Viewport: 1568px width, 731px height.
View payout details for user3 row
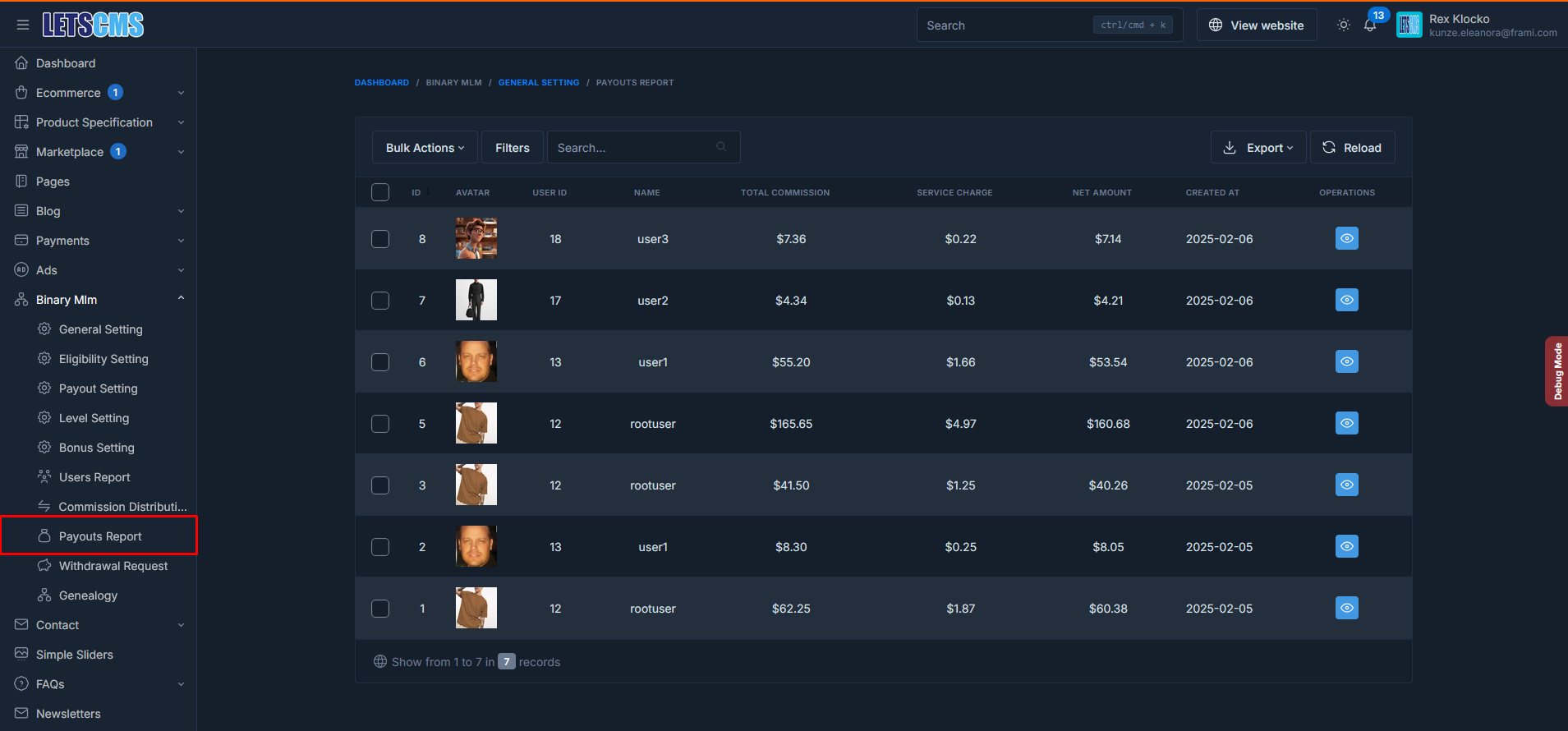coord(1346,238)
